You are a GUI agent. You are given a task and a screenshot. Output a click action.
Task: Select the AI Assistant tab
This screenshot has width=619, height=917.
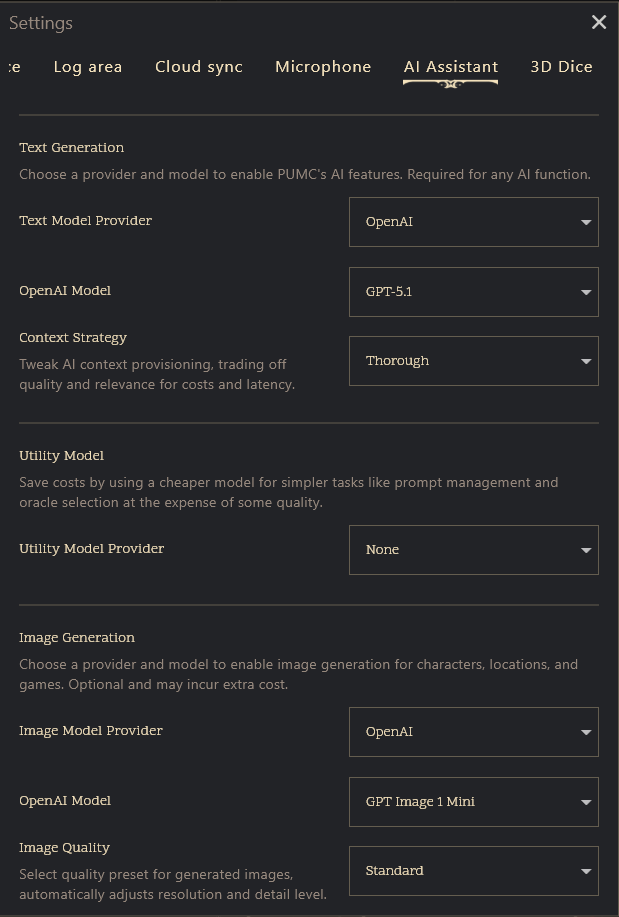coord(451,67)
